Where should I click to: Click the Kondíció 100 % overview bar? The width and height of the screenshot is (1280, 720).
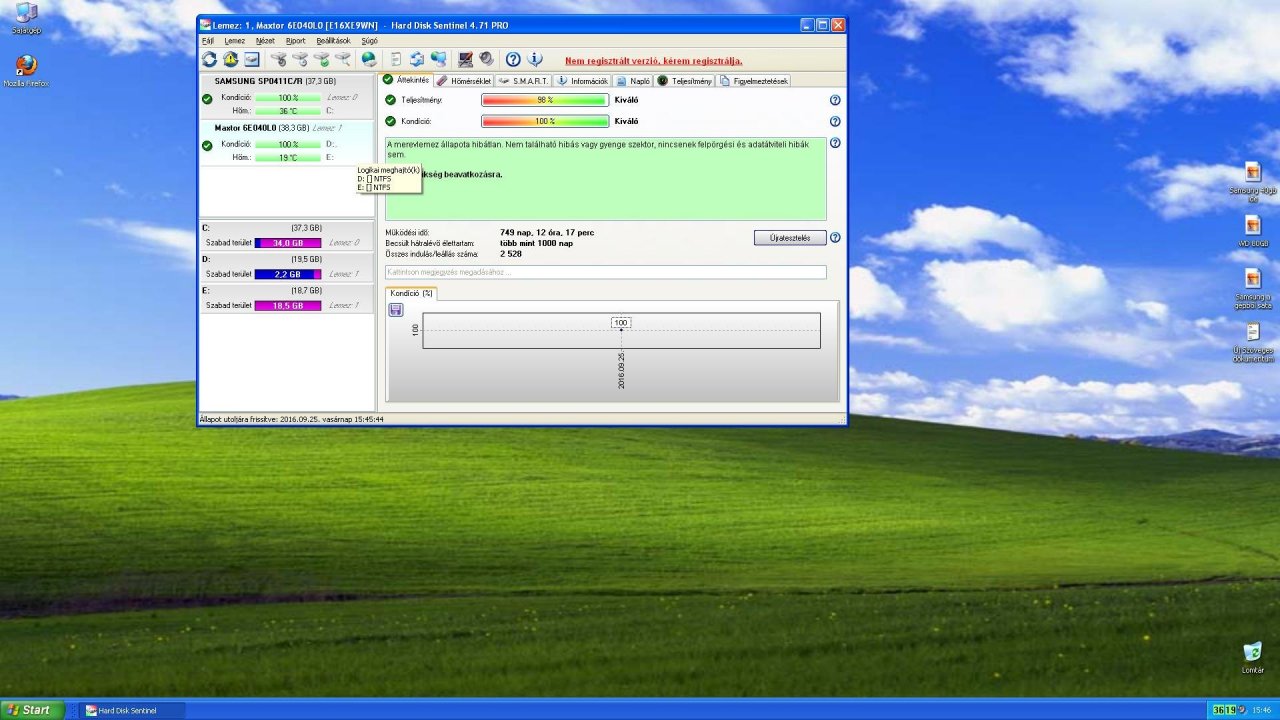click(x=545, y=121)
